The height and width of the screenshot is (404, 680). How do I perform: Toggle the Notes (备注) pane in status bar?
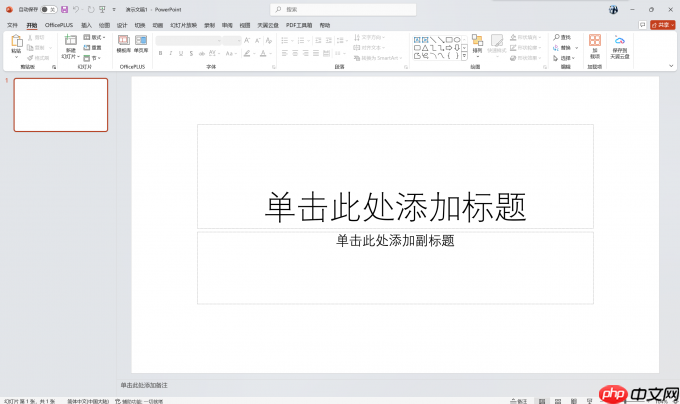518,401
